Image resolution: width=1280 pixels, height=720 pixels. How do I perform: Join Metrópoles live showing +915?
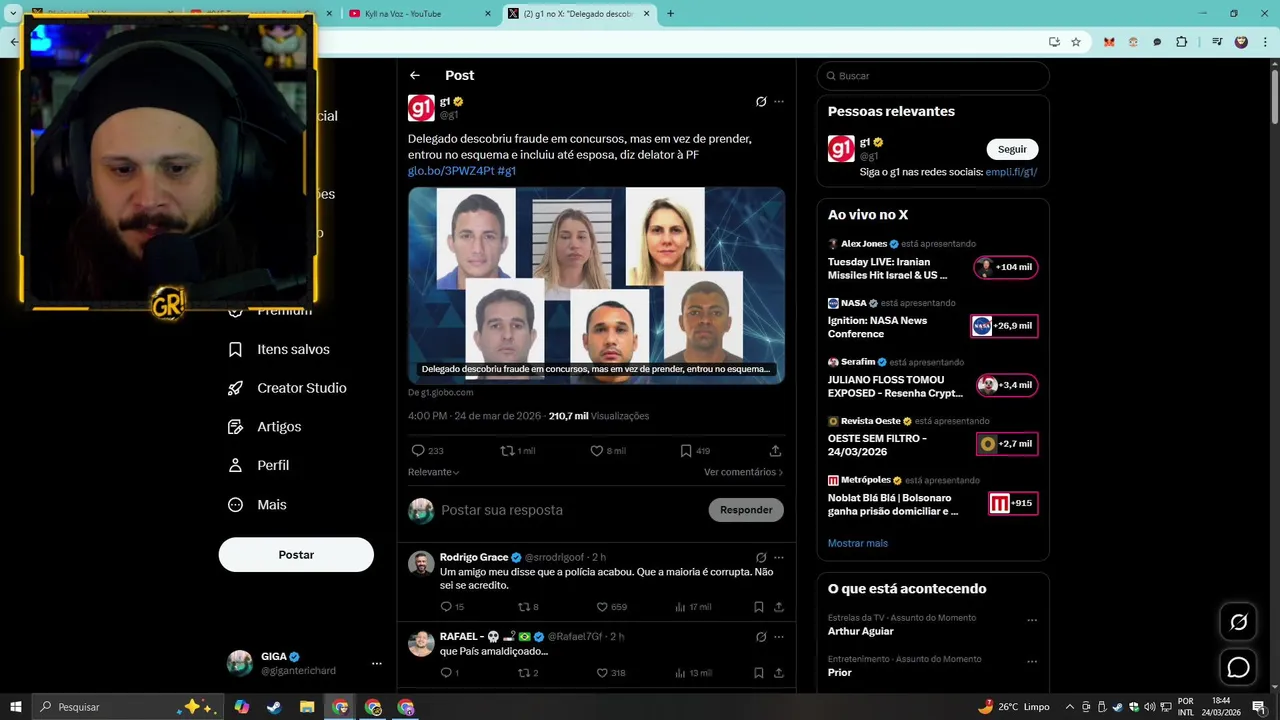tap(1013, 503)
